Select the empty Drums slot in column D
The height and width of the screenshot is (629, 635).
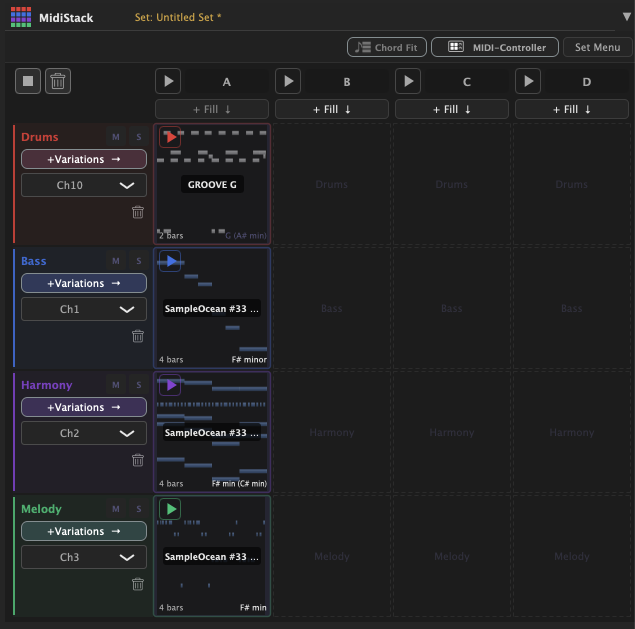coord(571,184)
